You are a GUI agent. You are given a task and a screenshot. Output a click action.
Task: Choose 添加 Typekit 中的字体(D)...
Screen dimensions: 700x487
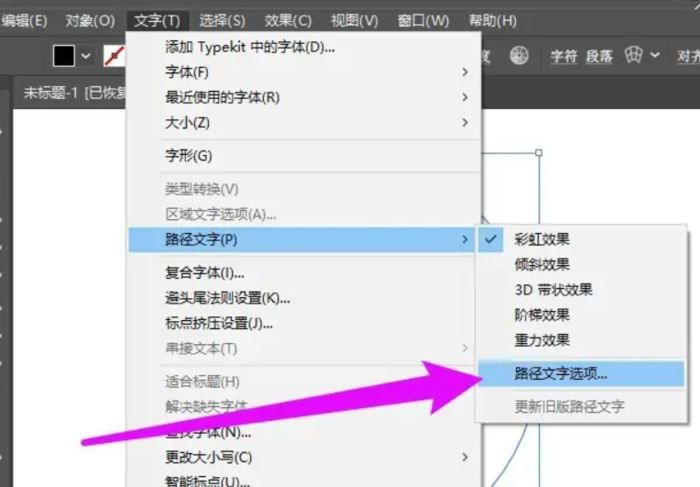(304, 47)
